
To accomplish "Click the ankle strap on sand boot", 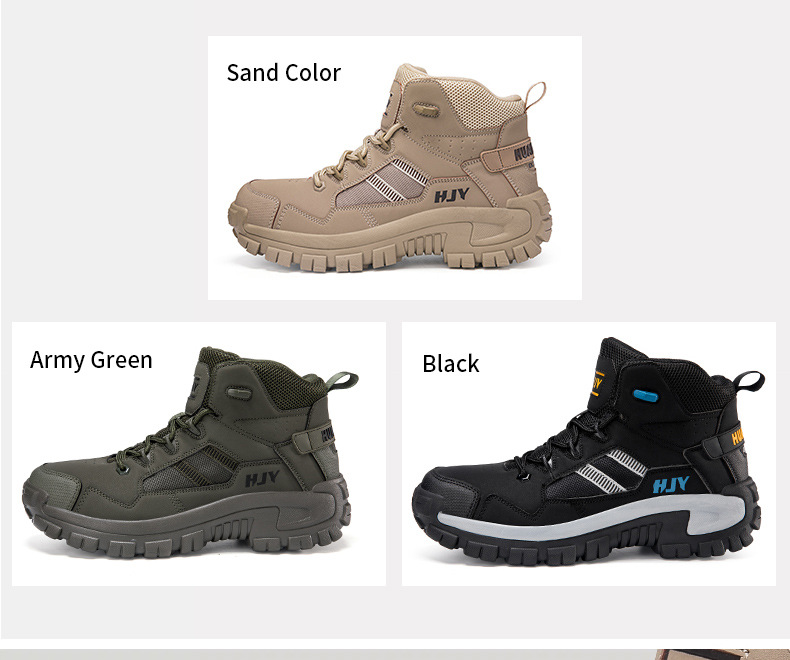I will [x=507, y=156].
